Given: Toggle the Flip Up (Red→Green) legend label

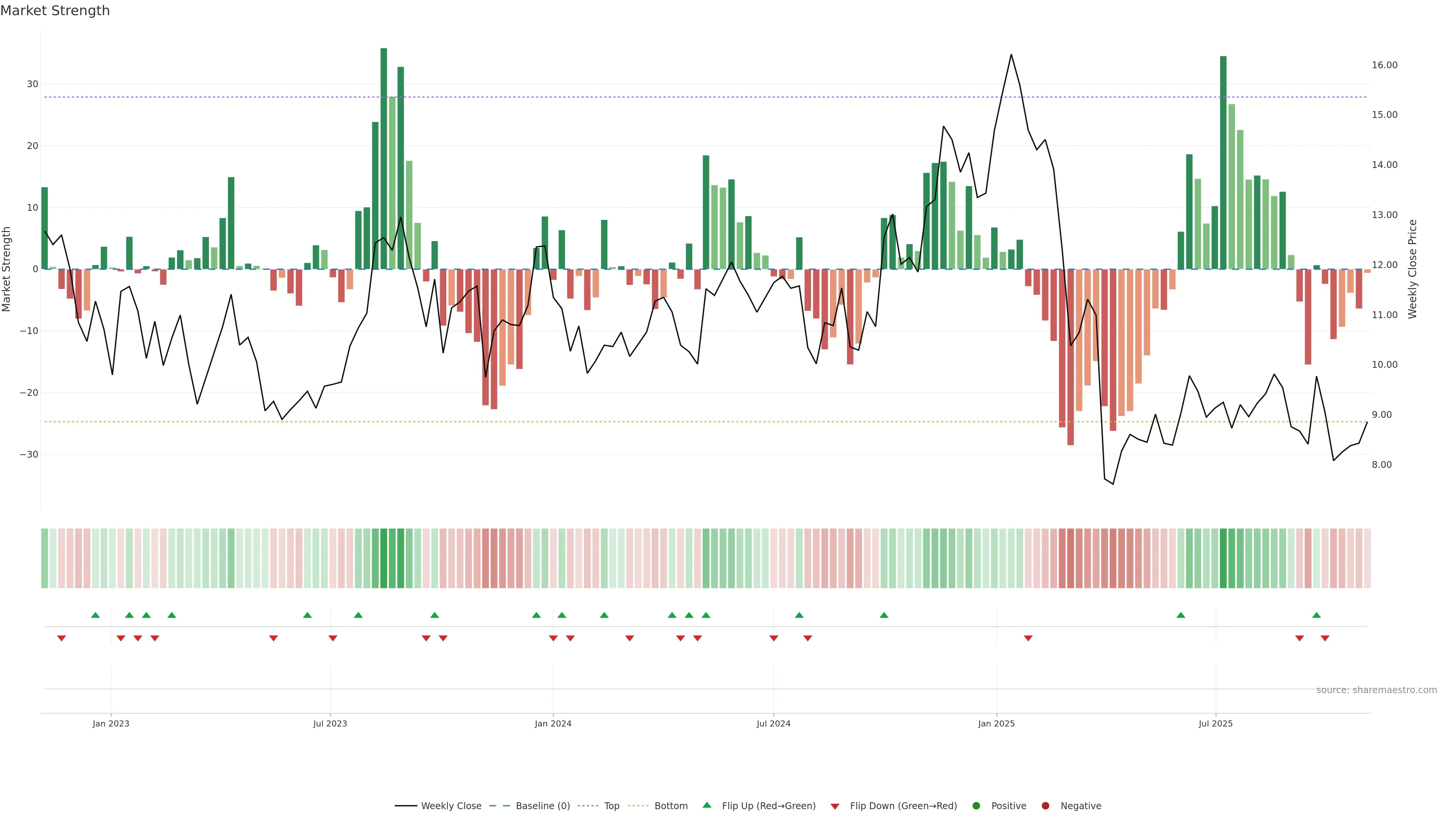Looking at the screenshot, I should coord(769,805).
